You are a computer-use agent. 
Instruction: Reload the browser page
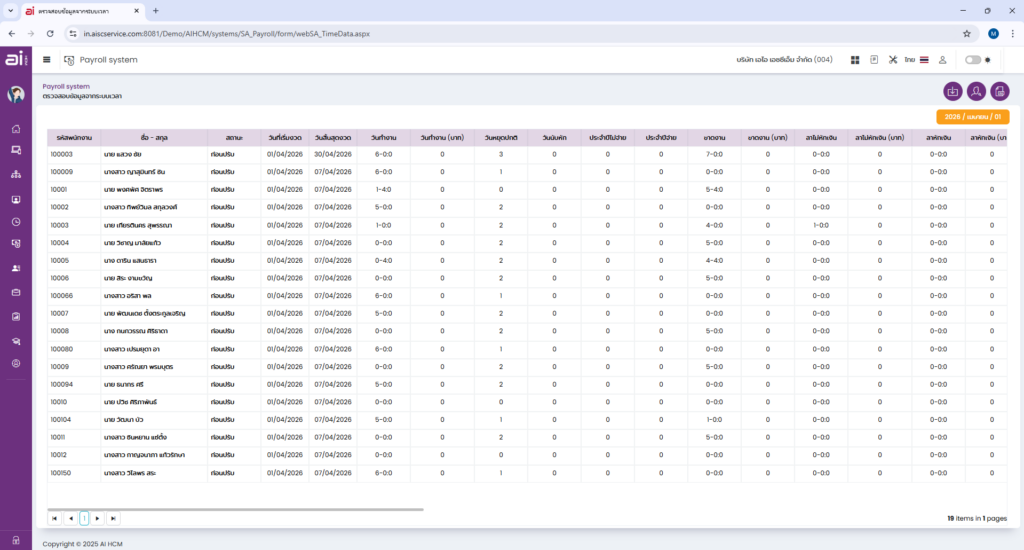(x=50, y=33)
